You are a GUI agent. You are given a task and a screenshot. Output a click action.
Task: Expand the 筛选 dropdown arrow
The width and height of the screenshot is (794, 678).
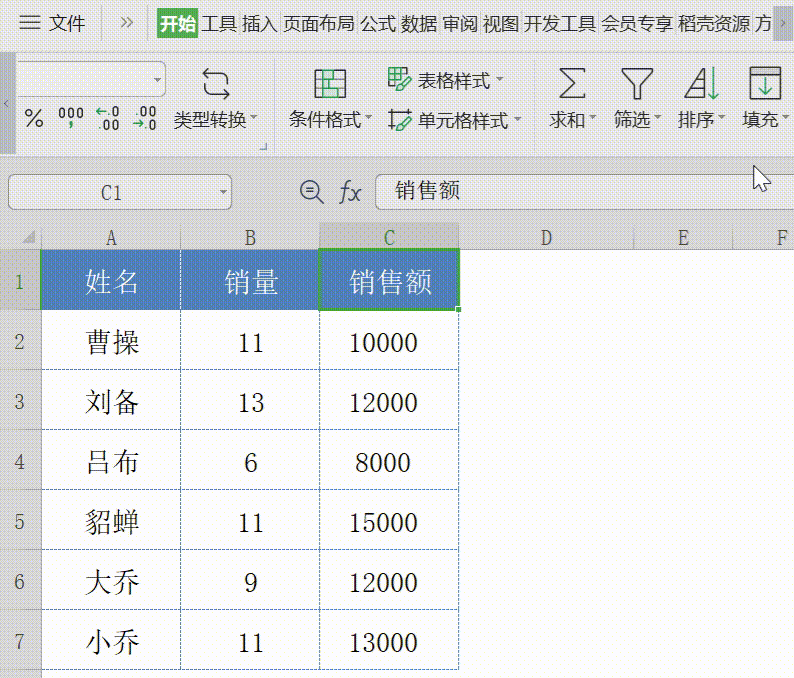657,118
